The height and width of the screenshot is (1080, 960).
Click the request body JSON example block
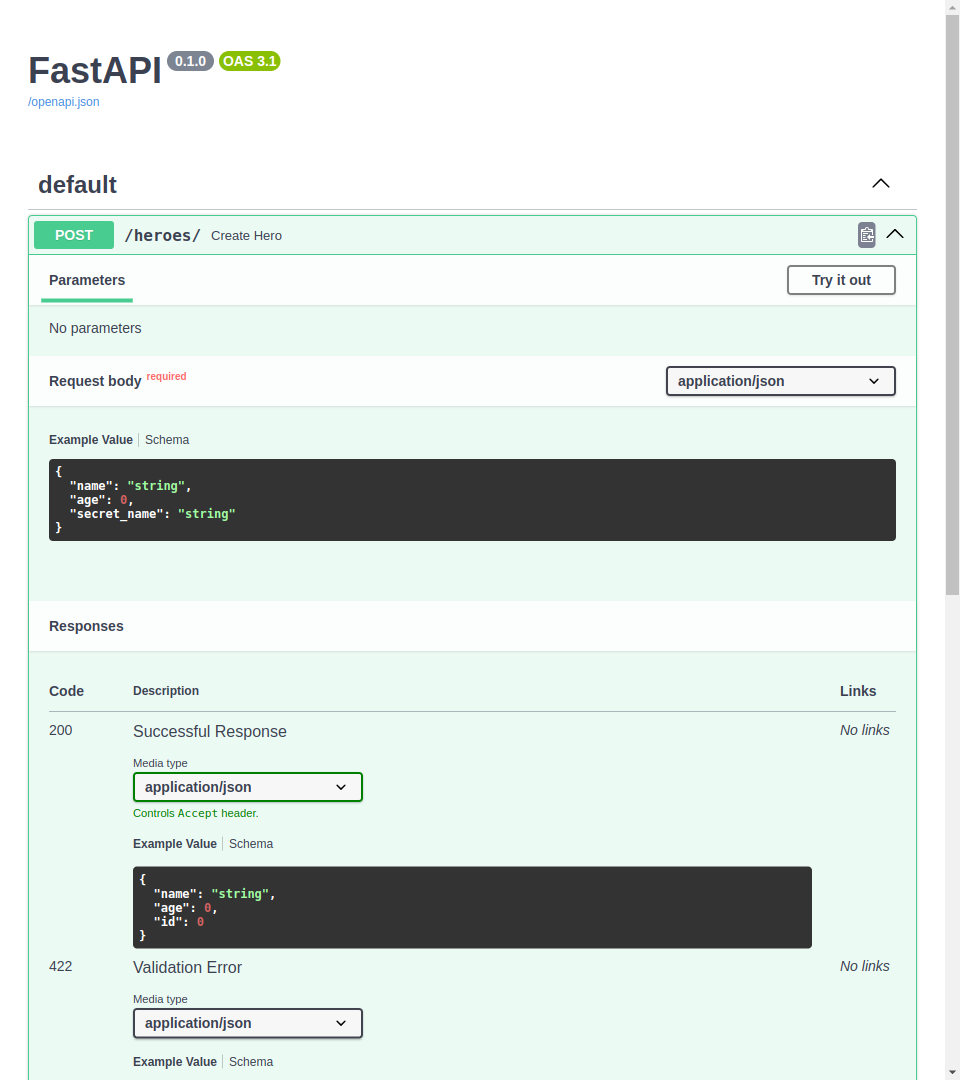coord(472,500)
